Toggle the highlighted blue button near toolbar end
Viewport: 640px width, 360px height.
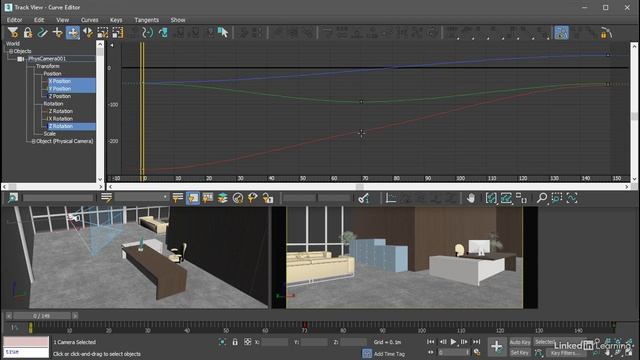click(x=561, y=33)
